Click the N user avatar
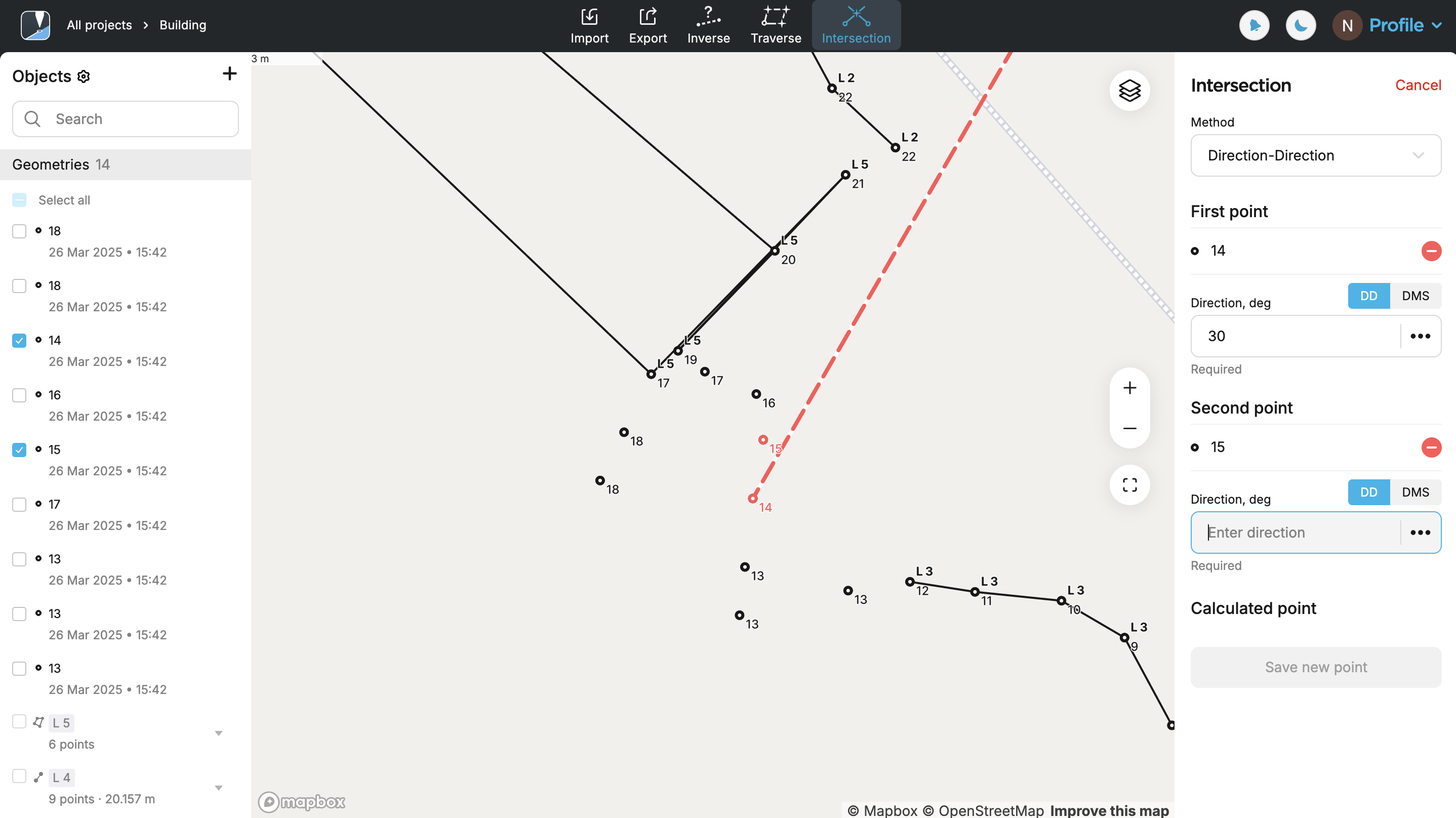 1347,25
